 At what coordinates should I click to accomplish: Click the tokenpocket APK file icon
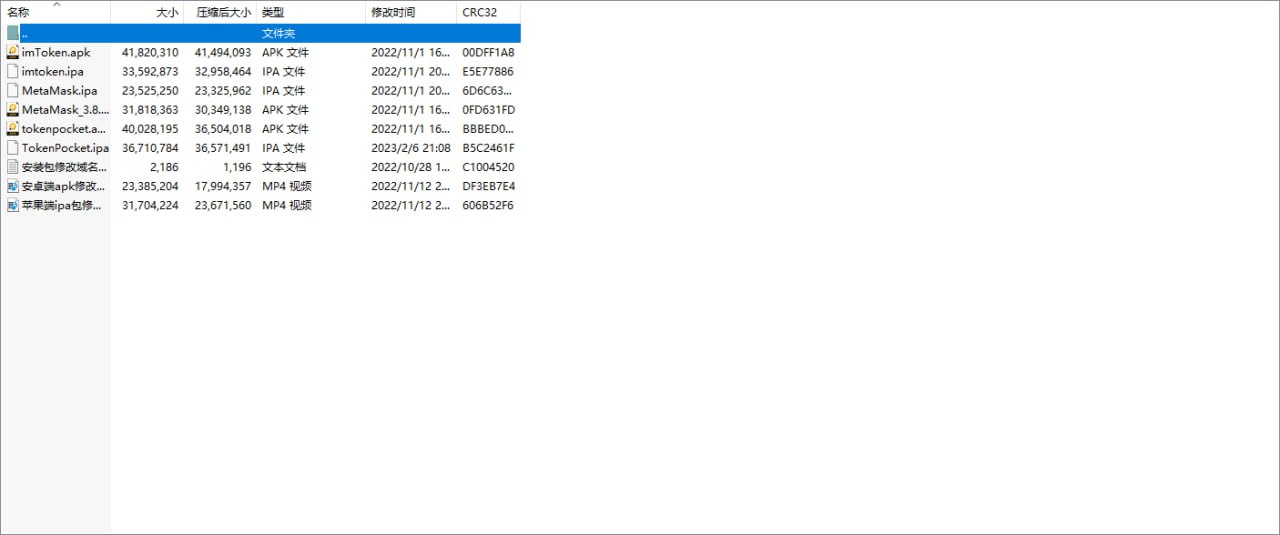[12, 128]
